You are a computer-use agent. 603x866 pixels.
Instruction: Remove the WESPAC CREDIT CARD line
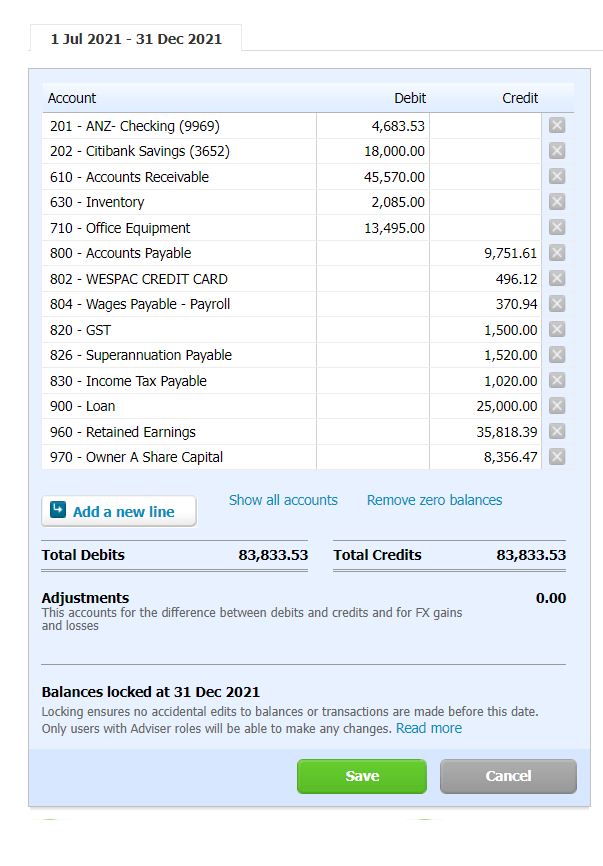[x=557, y=279]
